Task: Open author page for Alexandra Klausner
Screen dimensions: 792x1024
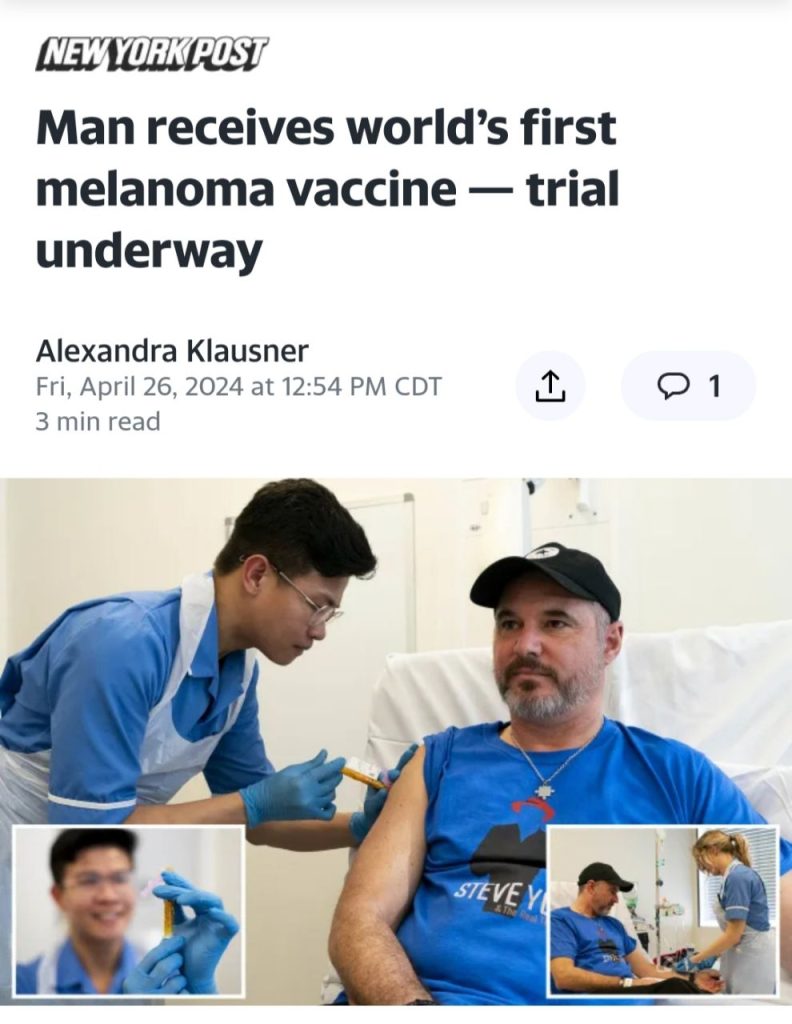Action: [x=172, y=351]
